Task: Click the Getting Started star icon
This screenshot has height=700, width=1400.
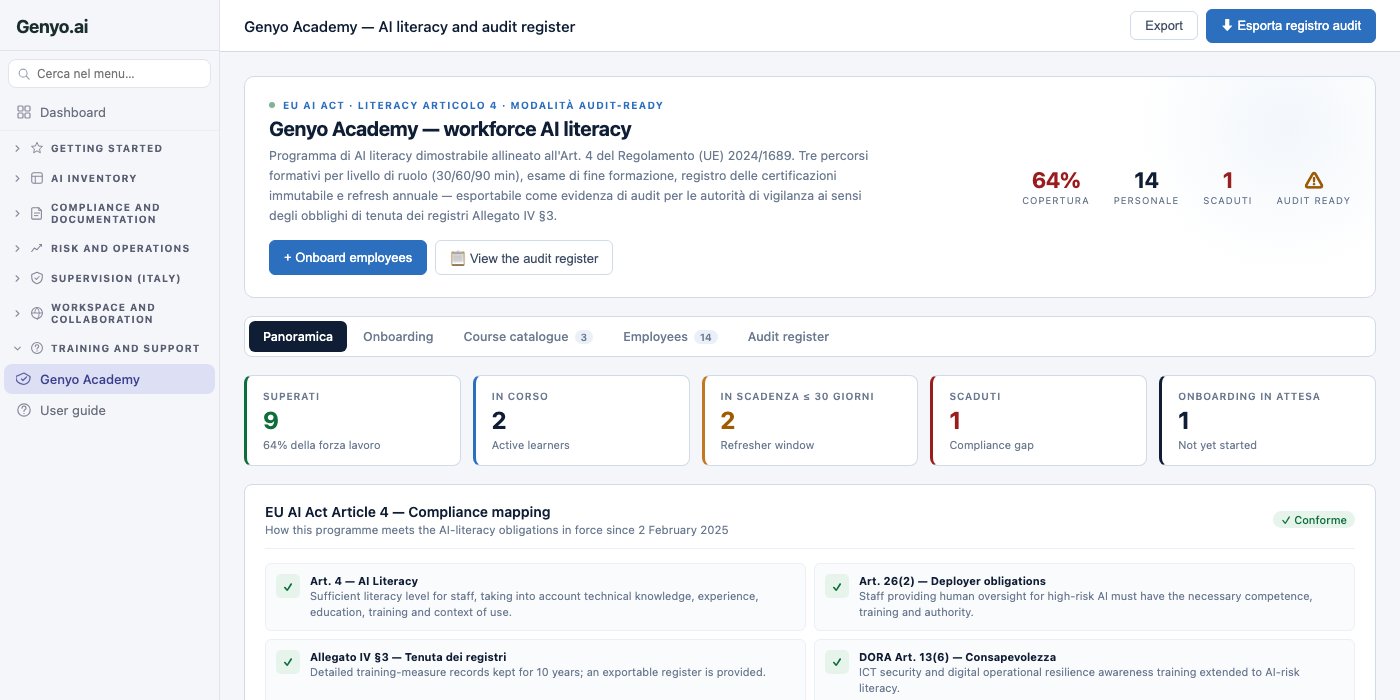Action: (37, 148)
